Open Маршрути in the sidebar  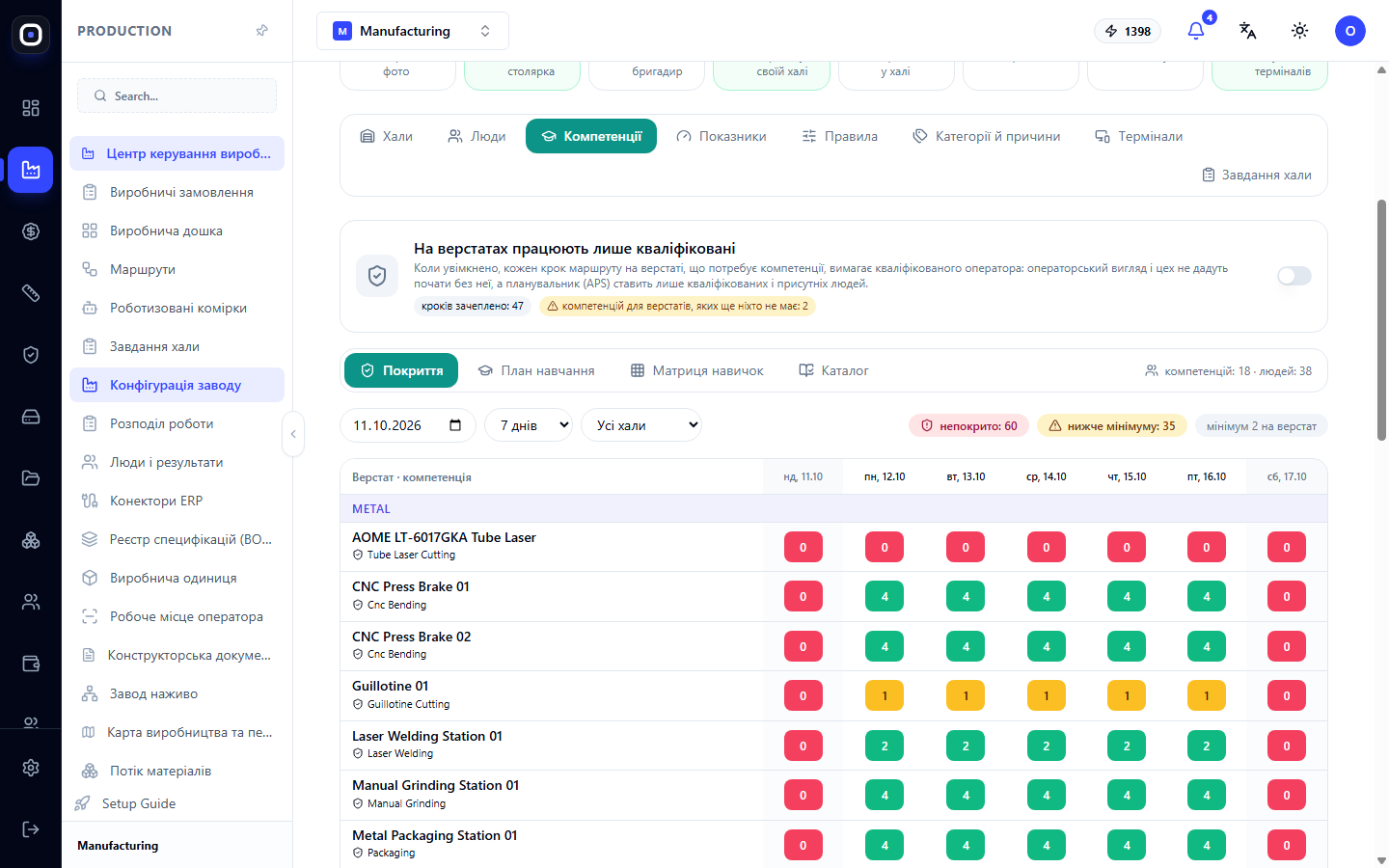[x=177, y=269]
